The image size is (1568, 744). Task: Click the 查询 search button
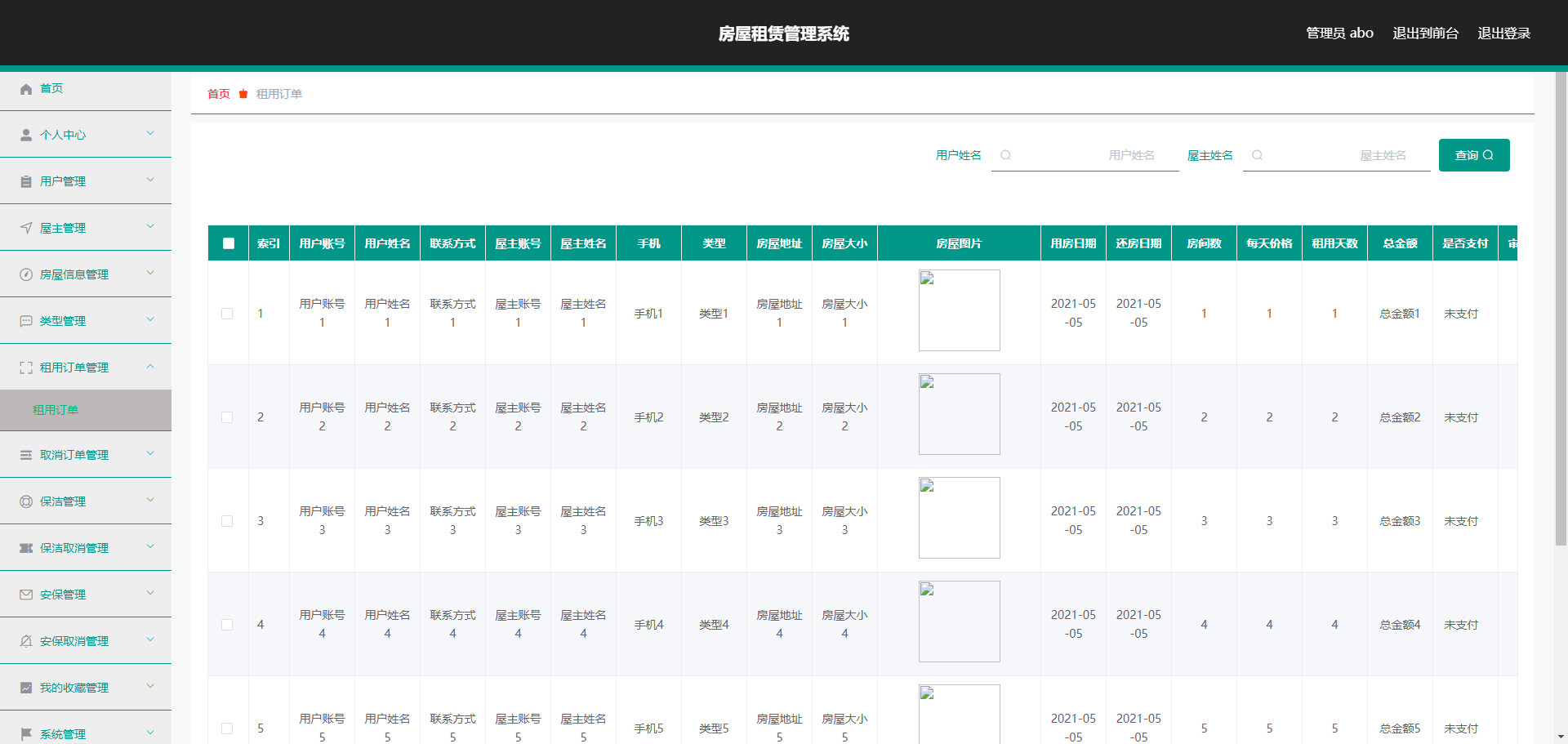tap(1474, 155)
